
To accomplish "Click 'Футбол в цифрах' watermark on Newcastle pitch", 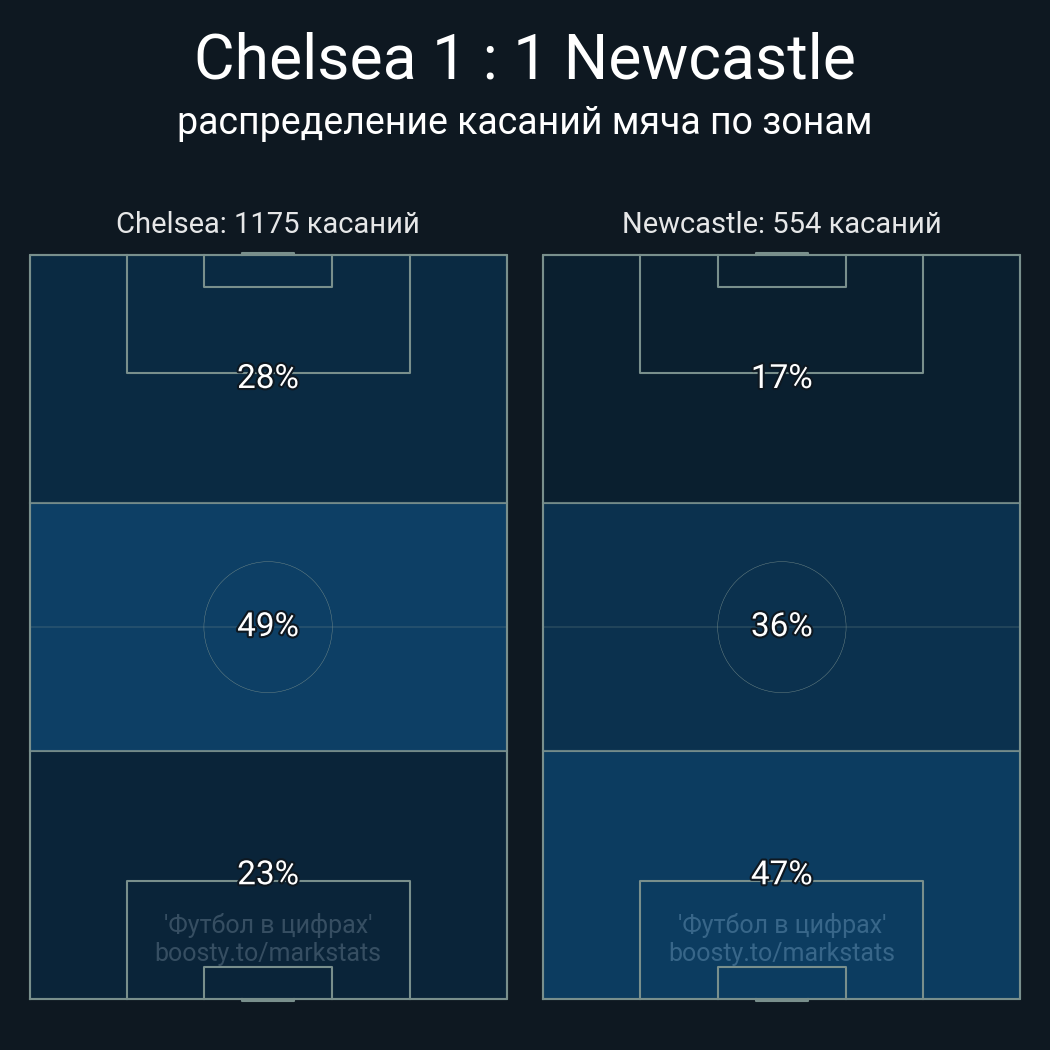I will 781,924.
